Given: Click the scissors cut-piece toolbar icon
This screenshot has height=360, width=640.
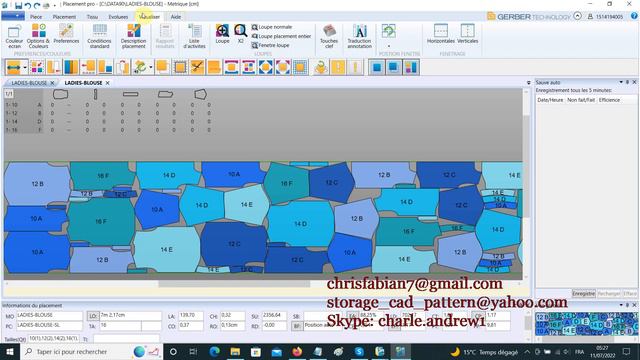Looking at the screenshot, I should 197,67.
